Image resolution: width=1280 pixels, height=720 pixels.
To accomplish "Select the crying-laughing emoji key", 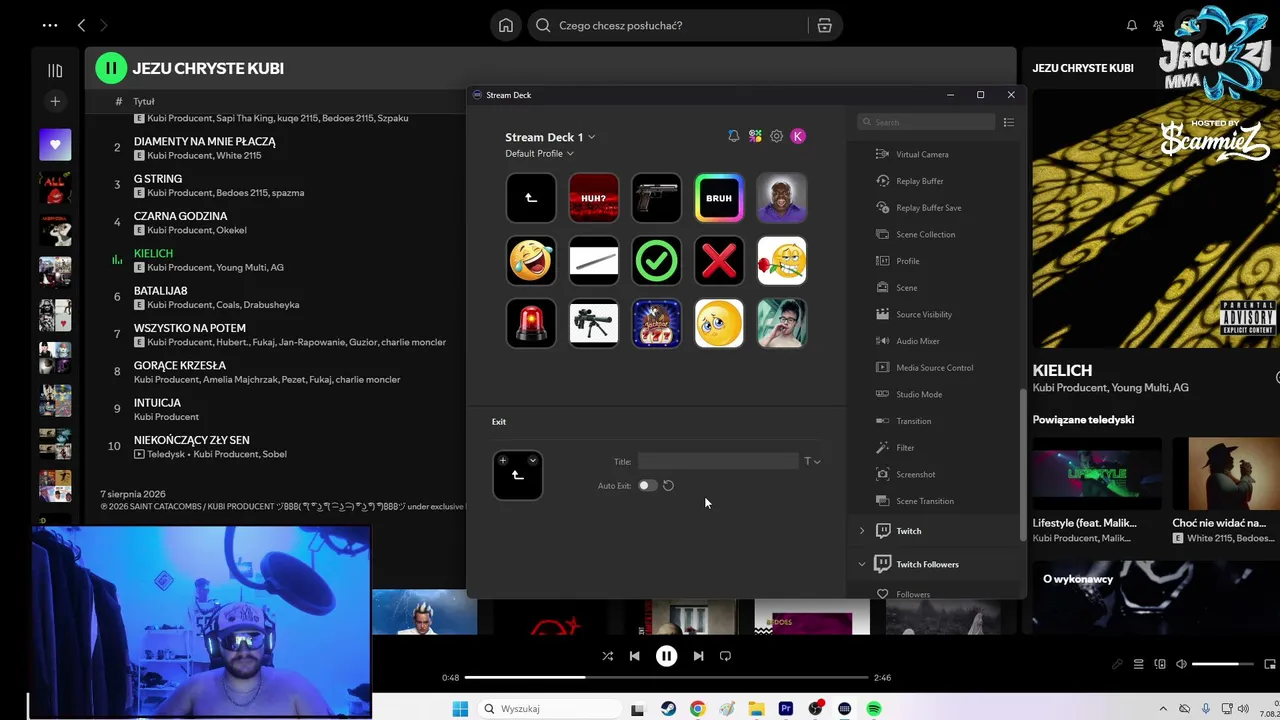I will pos(531,261).
